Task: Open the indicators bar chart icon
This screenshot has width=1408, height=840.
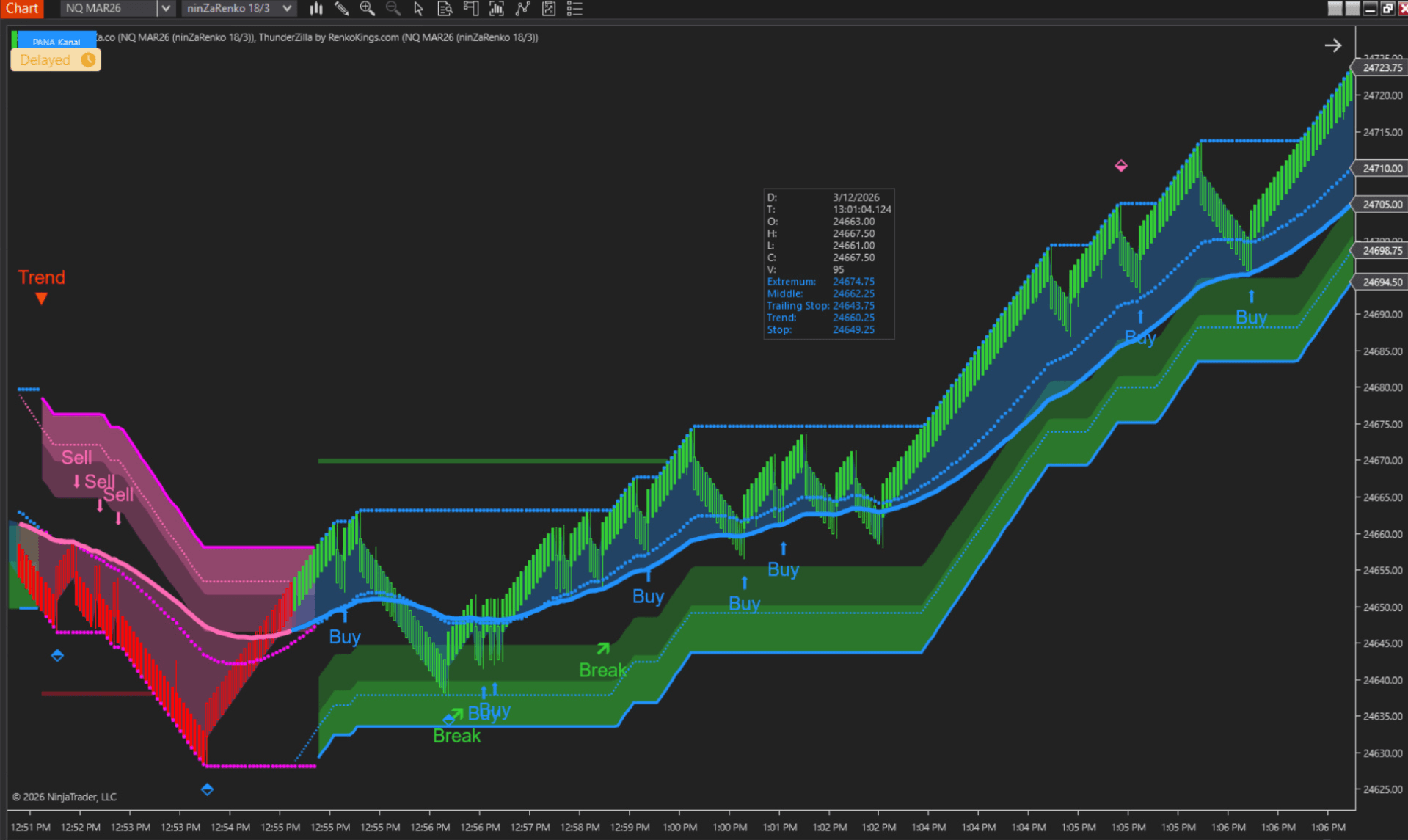Action: [496, 9]
